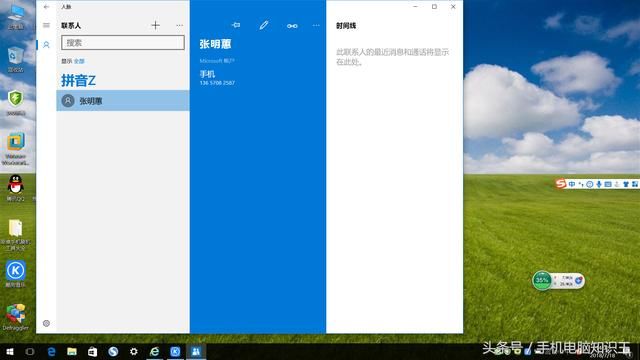
Task: Open Settings gear on taskbar
Action: pyautogui.click(x=133, y=351)
